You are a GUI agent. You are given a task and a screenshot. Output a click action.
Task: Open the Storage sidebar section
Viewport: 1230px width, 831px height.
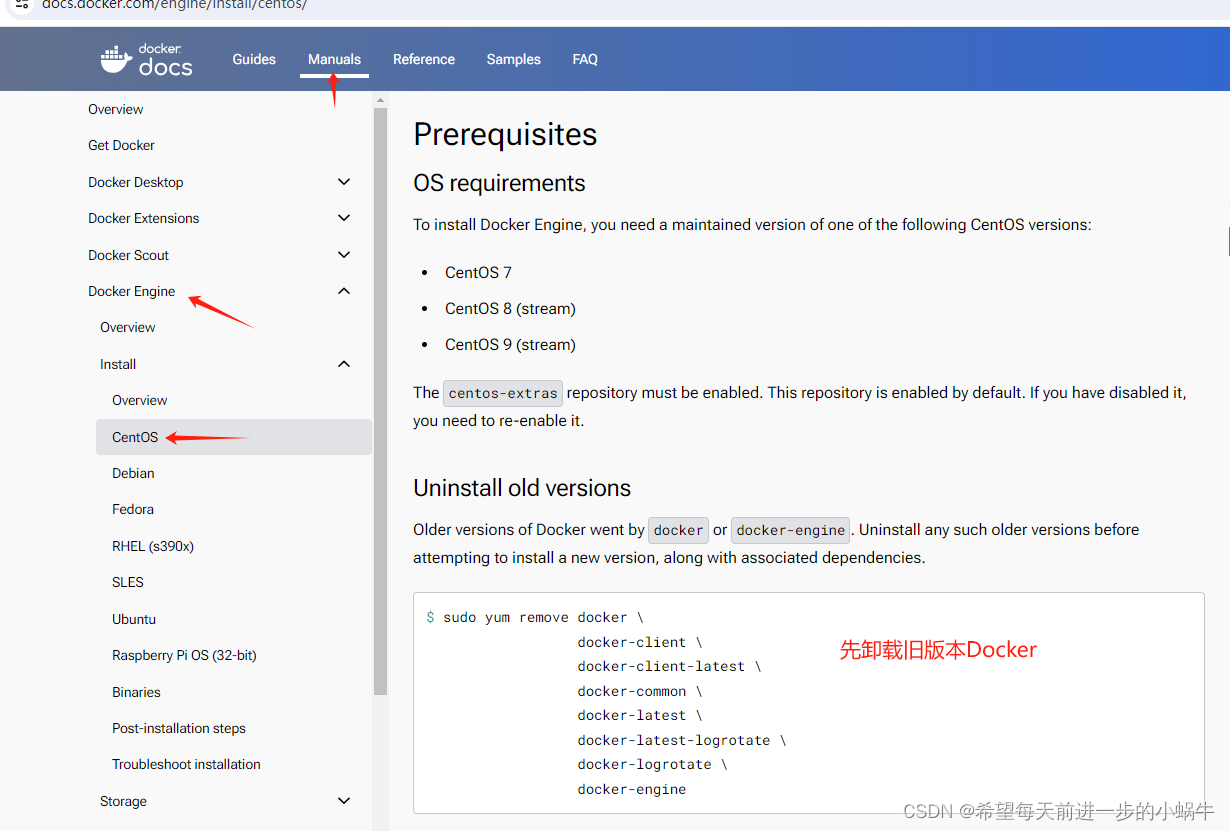pyautogui.click(x=123, y=801)
